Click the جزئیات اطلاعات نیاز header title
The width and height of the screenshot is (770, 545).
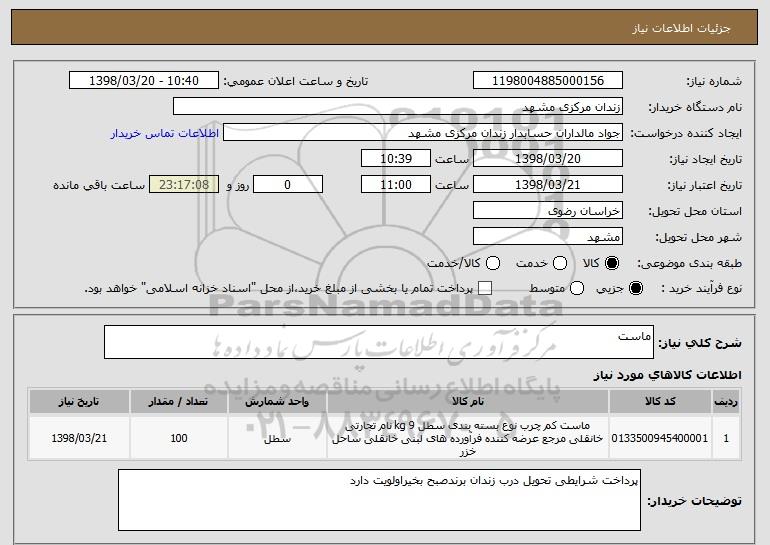681,28
